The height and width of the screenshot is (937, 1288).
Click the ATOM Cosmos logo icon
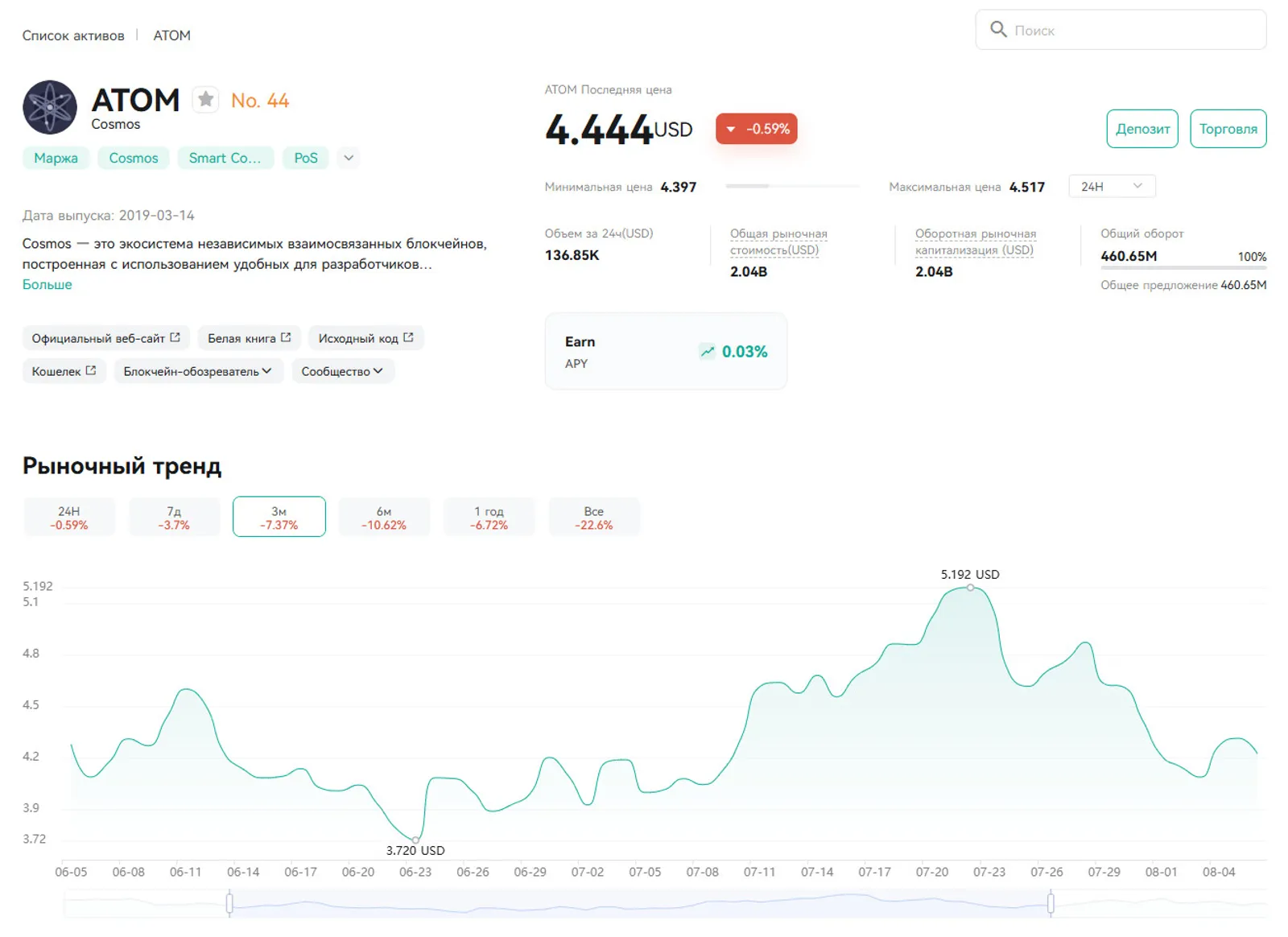50,107
